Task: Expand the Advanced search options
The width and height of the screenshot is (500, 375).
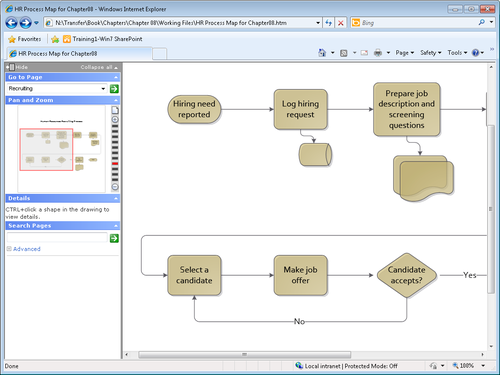Action: (24, 249)
